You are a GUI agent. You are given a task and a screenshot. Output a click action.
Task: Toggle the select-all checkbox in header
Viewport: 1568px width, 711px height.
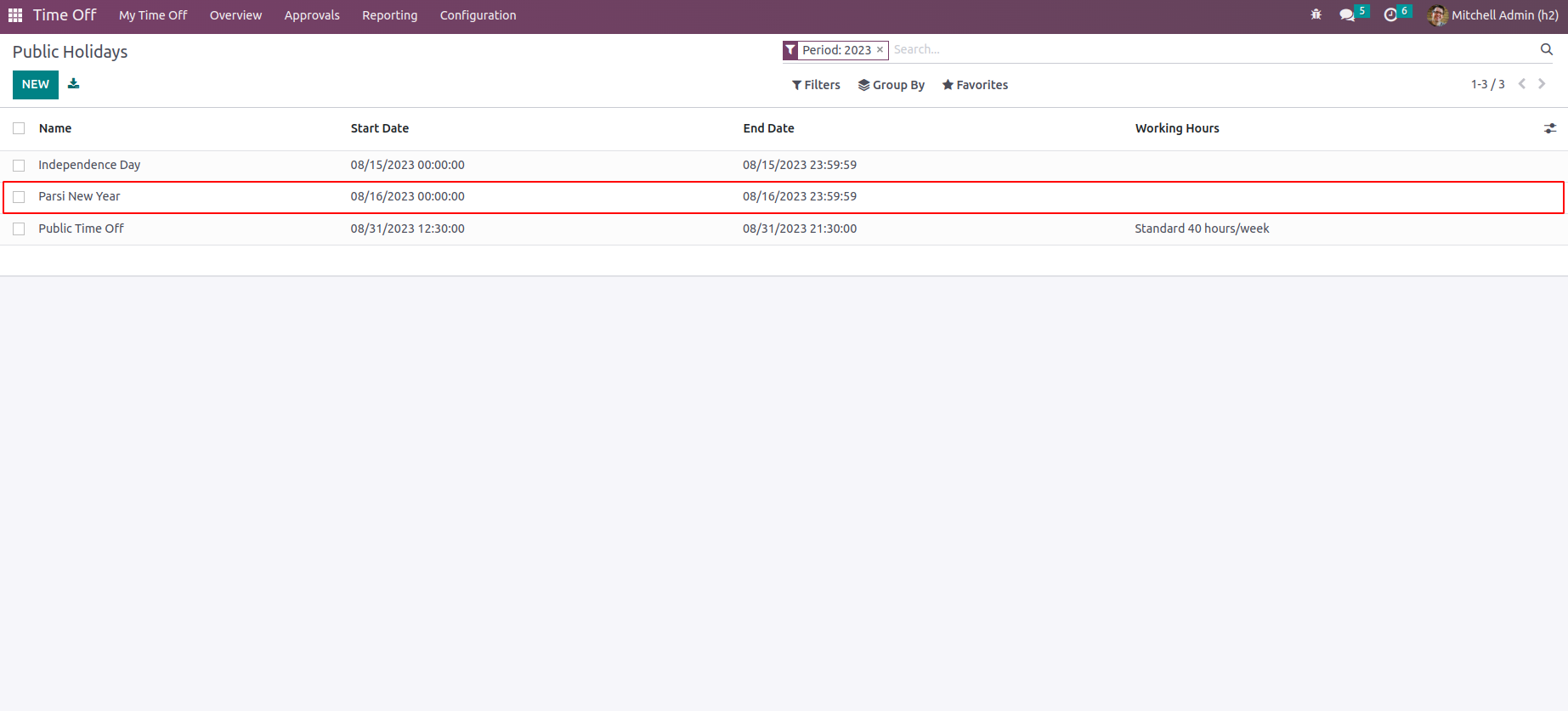pyautogui.click(x=19, y=128)
